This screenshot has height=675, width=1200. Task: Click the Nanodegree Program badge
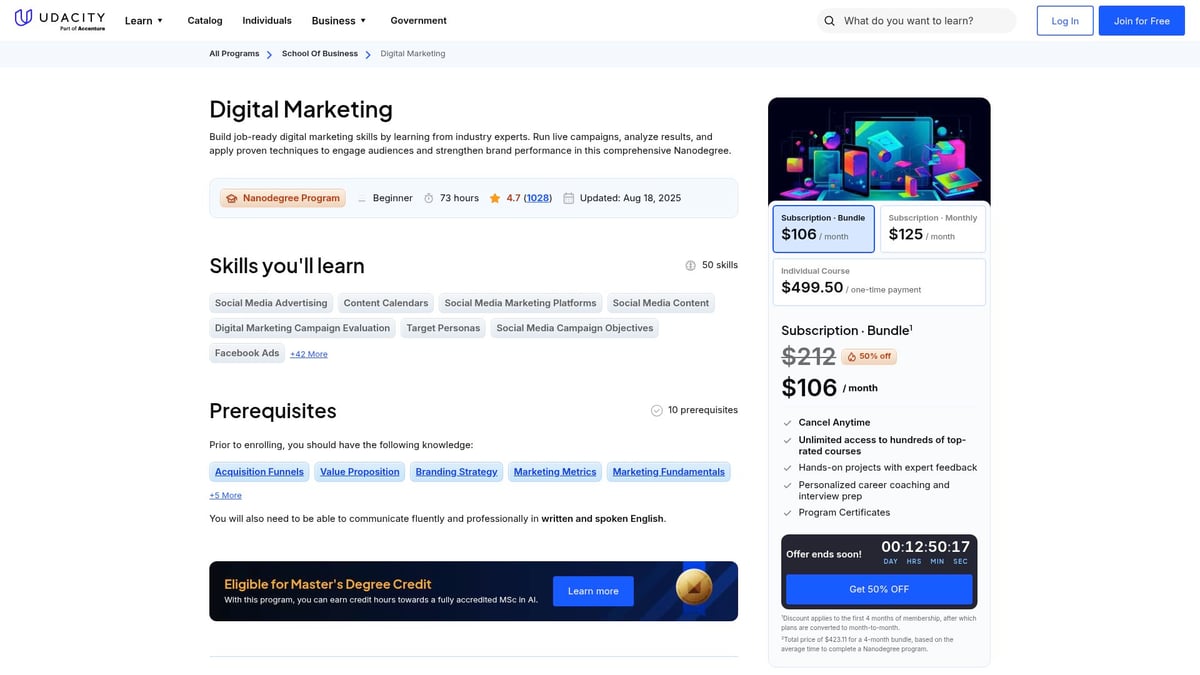pos(283,198)
